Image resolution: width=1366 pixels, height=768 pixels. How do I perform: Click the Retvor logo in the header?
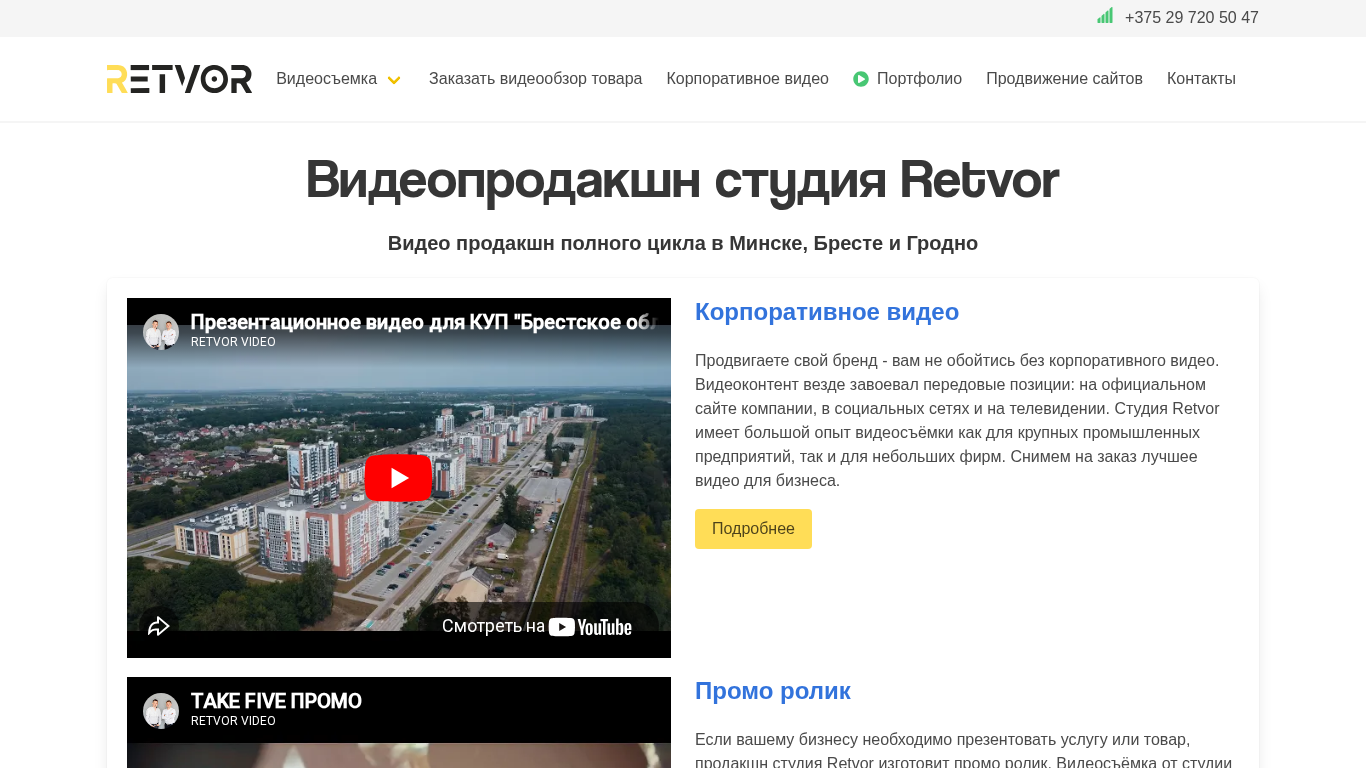(x=179, y=79)
